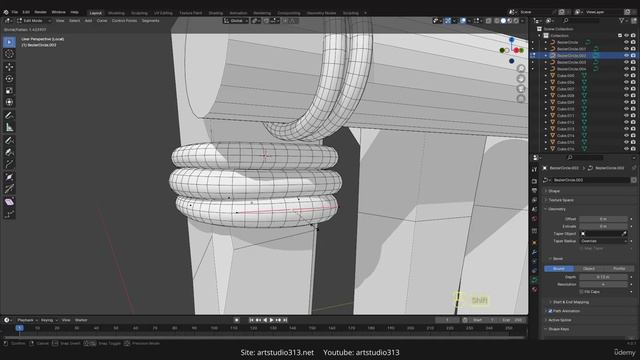Select the Randomize tool
Screen dimensions: 640x360
click(9, 214)
